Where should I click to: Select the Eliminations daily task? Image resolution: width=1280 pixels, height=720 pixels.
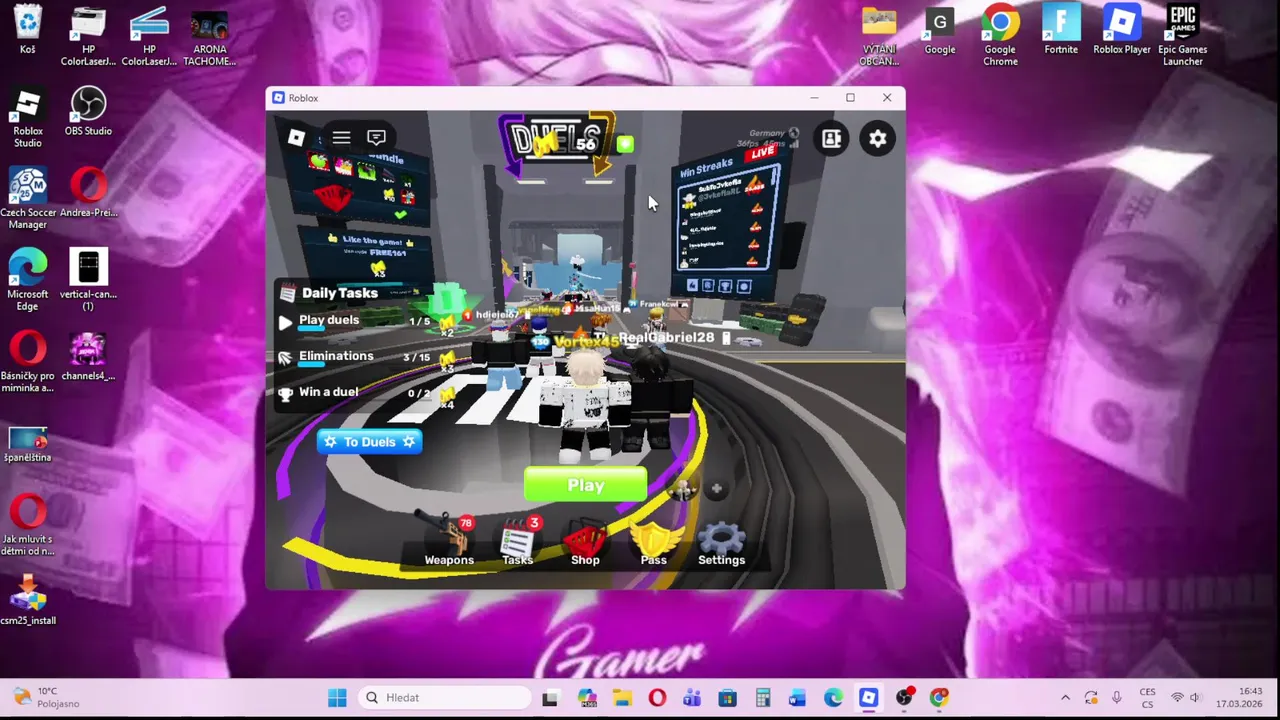point(365,357)
